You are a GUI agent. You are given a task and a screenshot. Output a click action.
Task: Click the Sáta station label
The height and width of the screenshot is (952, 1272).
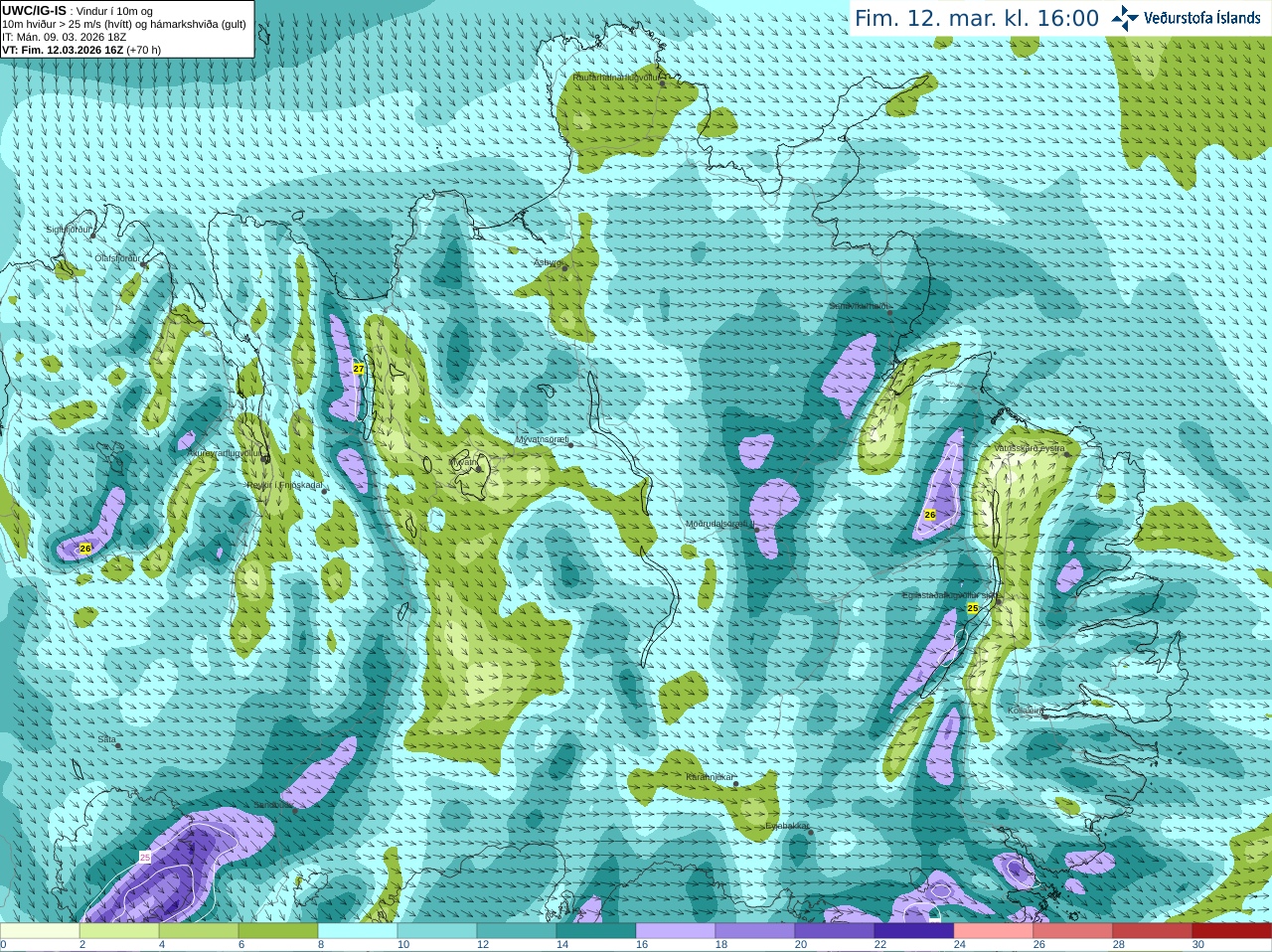tap(106, 739)
